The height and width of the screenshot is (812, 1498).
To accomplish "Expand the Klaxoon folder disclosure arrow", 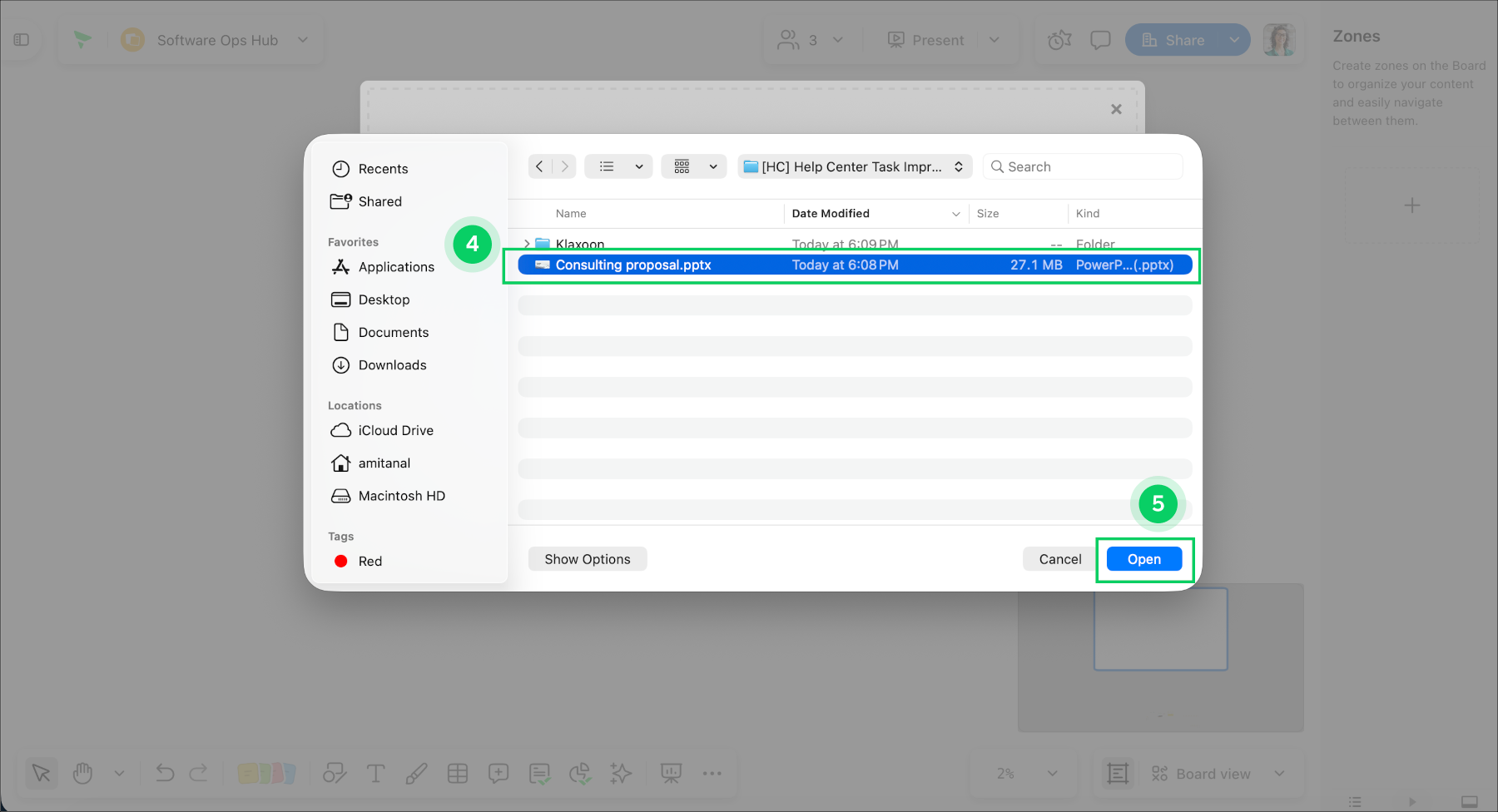I will point(527,244).
